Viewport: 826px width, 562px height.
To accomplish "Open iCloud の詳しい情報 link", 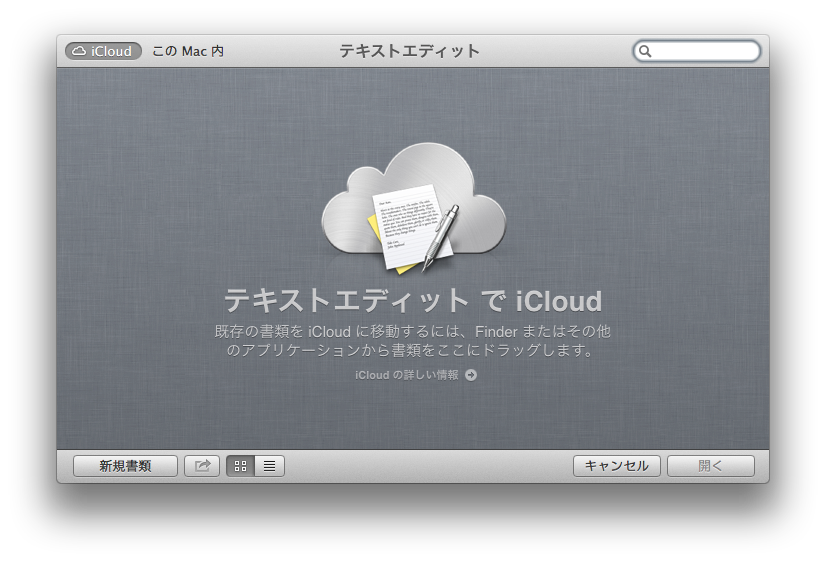I will (407, 375).
